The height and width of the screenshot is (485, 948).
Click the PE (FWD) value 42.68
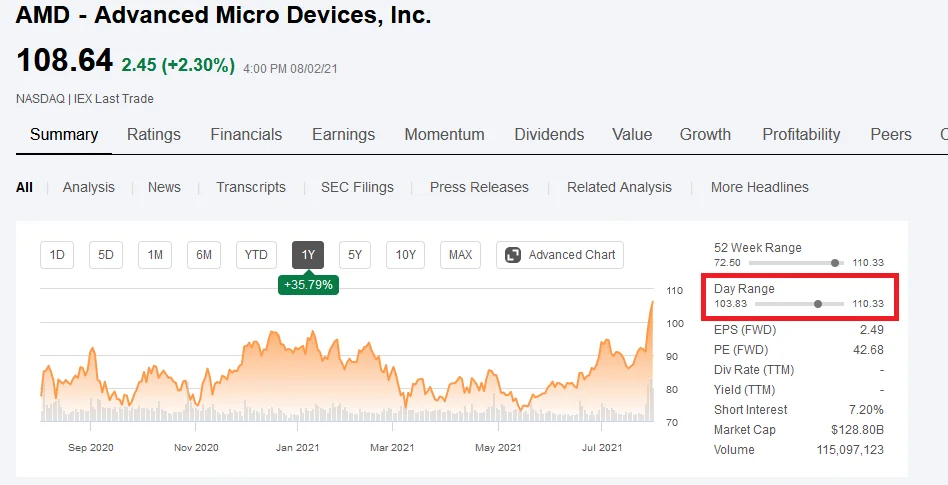868,350
